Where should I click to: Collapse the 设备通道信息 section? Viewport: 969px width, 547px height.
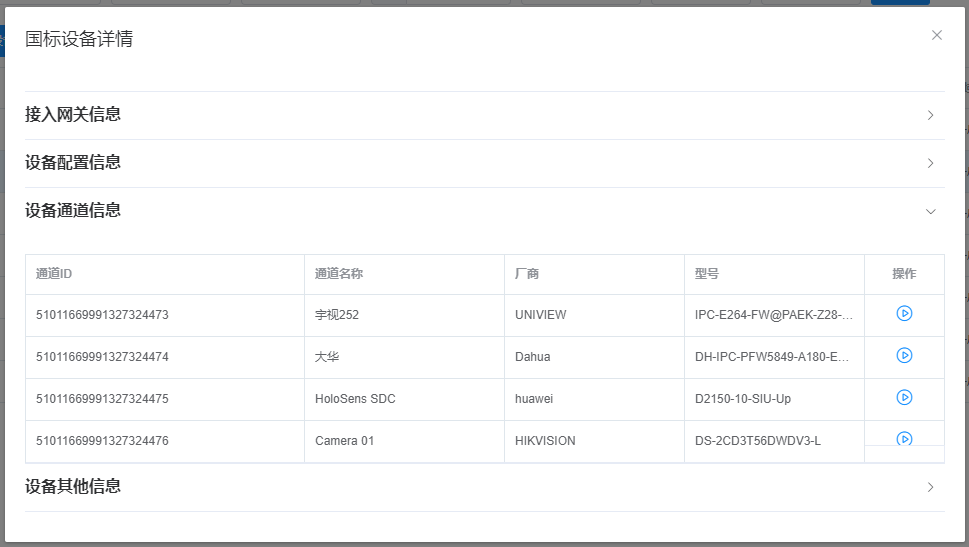[484, 211]
